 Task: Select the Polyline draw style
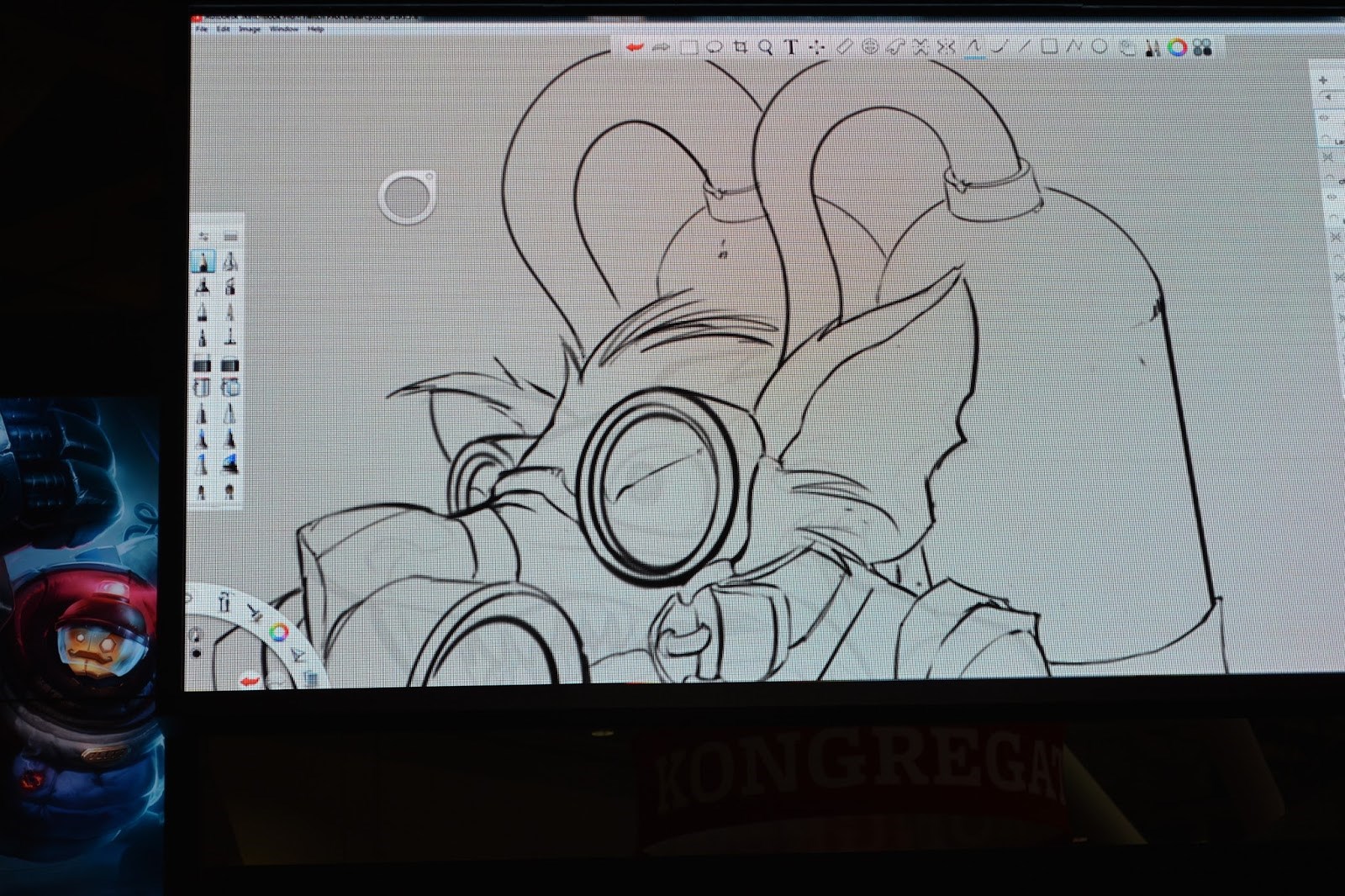[x=1073, y=47]
